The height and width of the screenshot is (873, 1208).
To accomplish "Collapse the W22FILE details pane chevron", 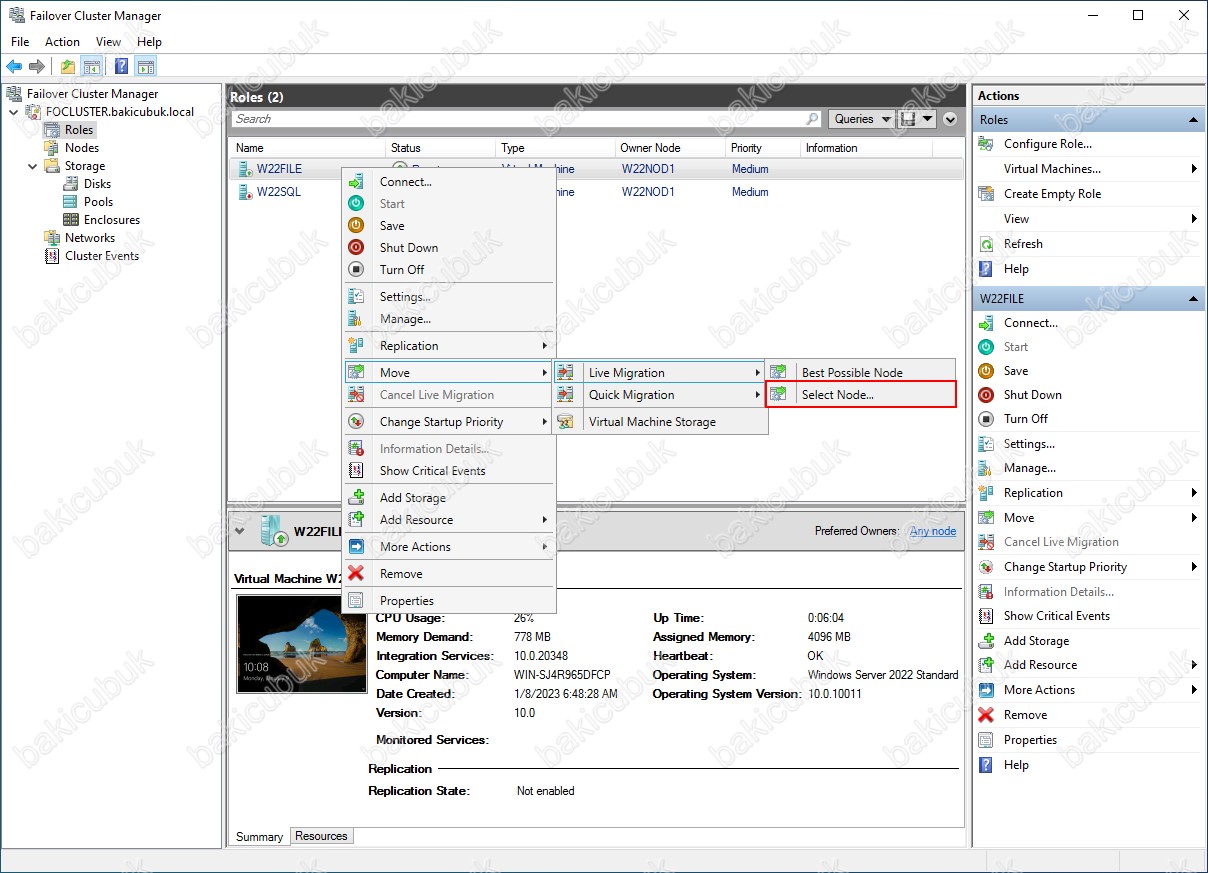I will (x=239, y=531).
